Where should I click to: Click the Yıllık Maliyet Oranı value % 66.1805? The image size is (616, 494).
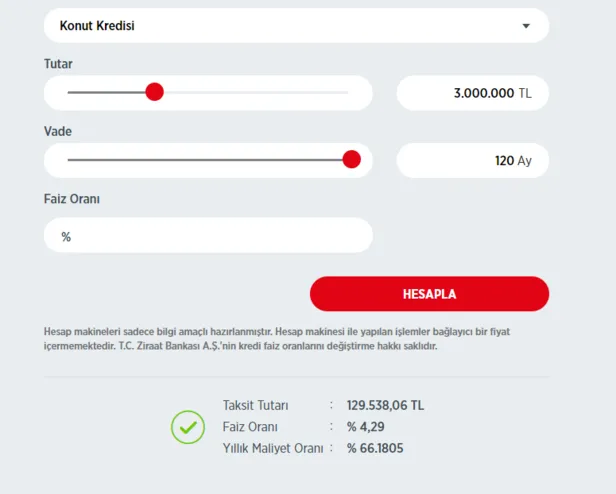tap(376, 449)
